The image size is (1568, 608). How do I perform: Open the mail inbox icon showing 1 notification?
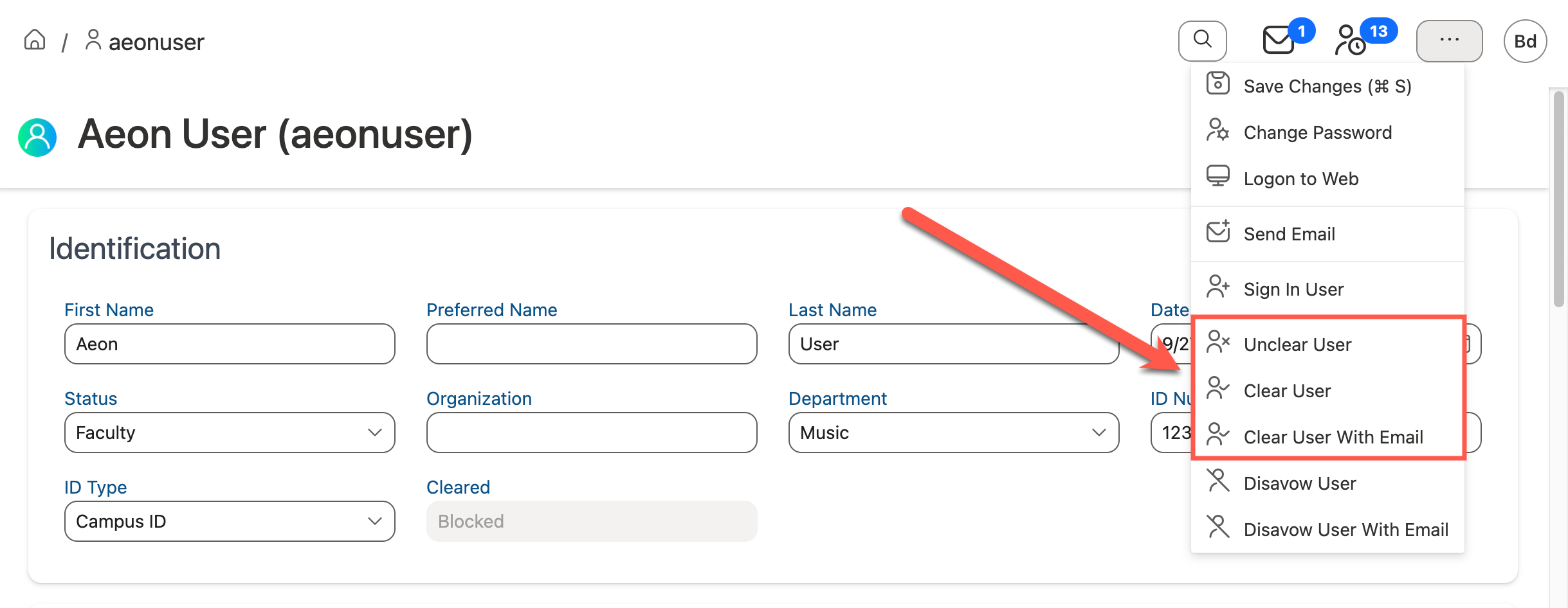(x=1277, y=40)
